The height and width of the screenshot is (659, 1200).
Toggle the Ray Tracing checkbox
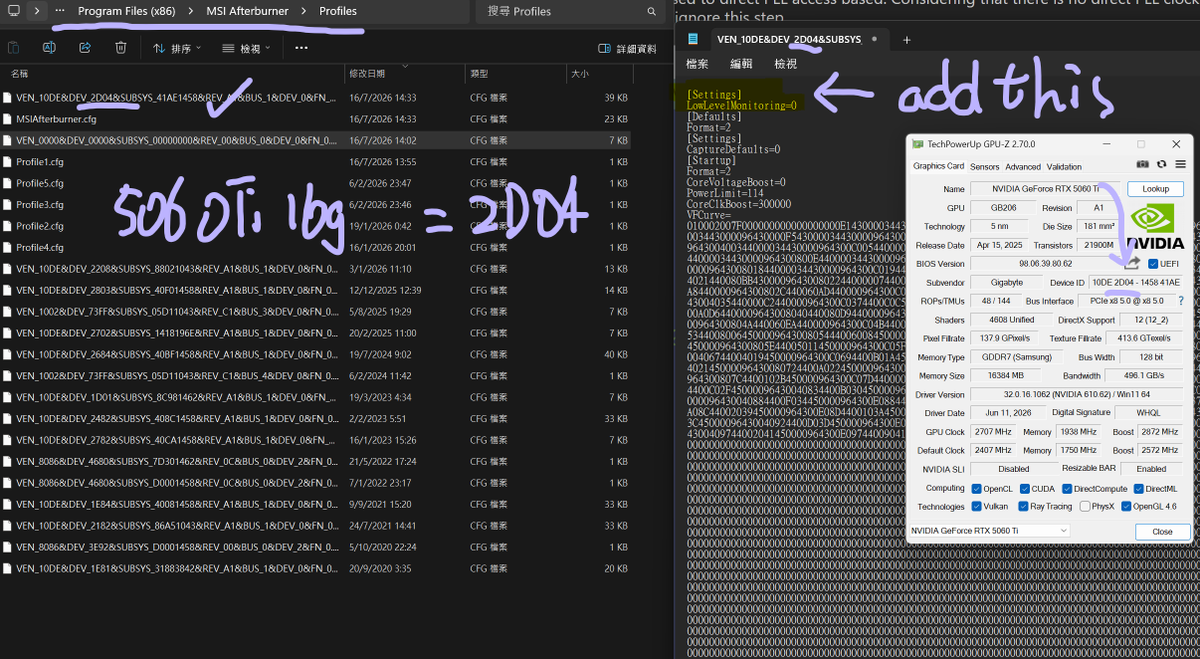[1024, 507]
